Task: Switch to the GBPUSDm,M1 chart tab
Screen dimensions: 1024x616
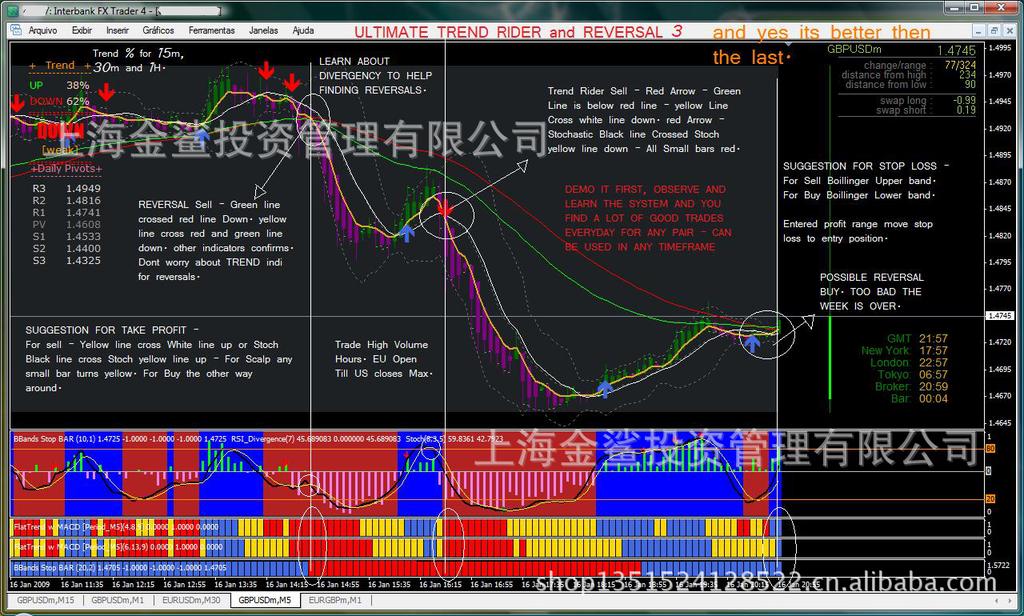Action: 118,600
